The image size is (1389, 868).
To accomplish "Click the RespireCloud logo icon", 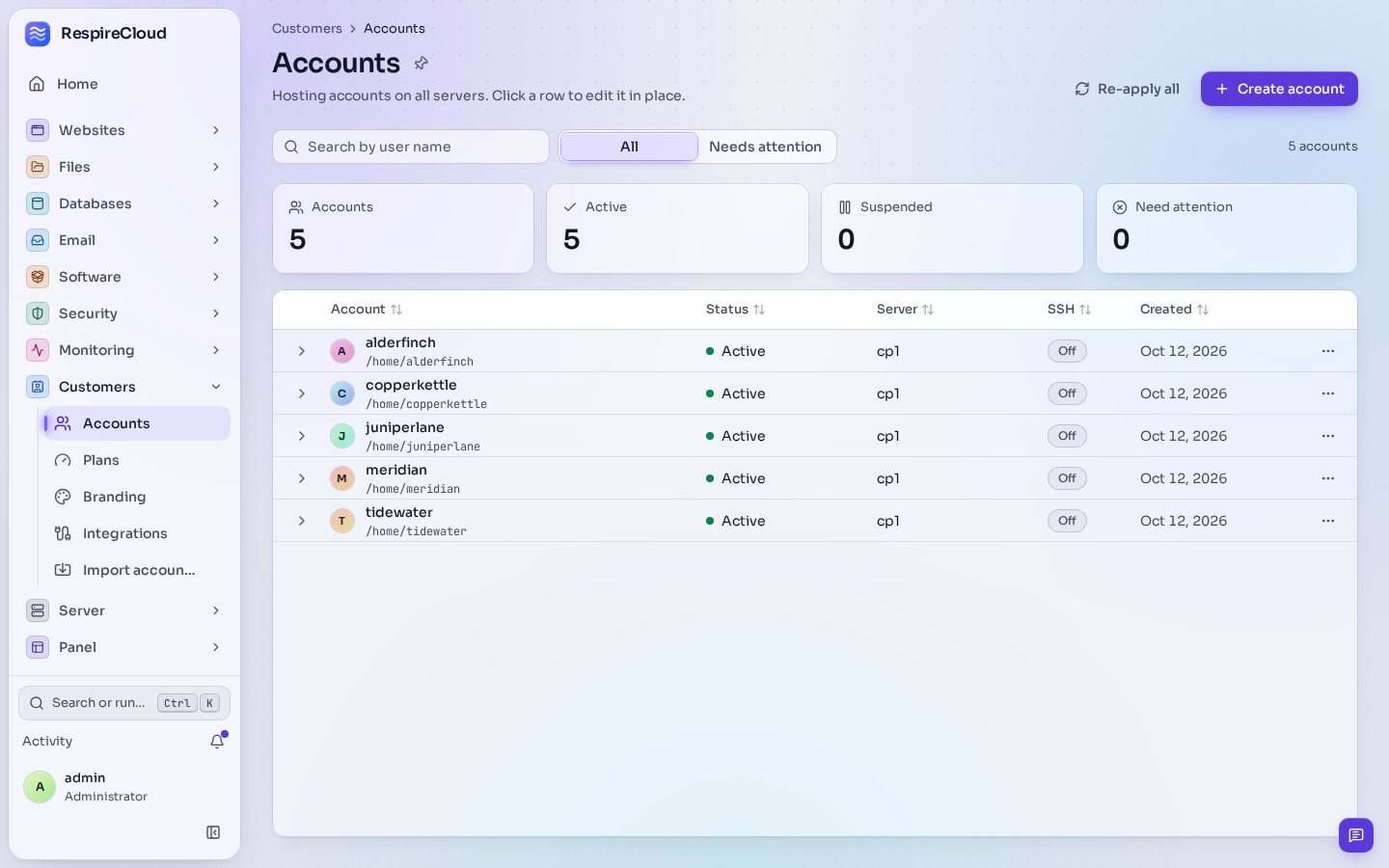I will pyautogui.click(x=38, y=34).
